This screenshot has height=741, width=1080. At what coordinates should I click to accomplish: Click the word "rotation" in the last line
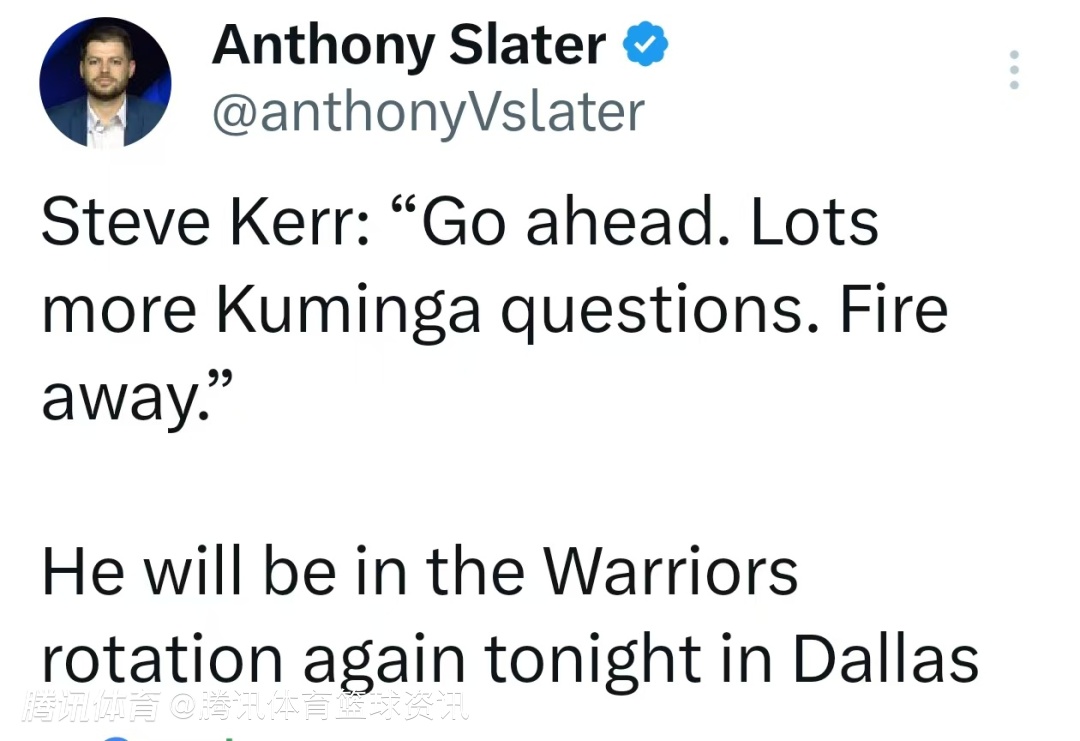(161, 660)
